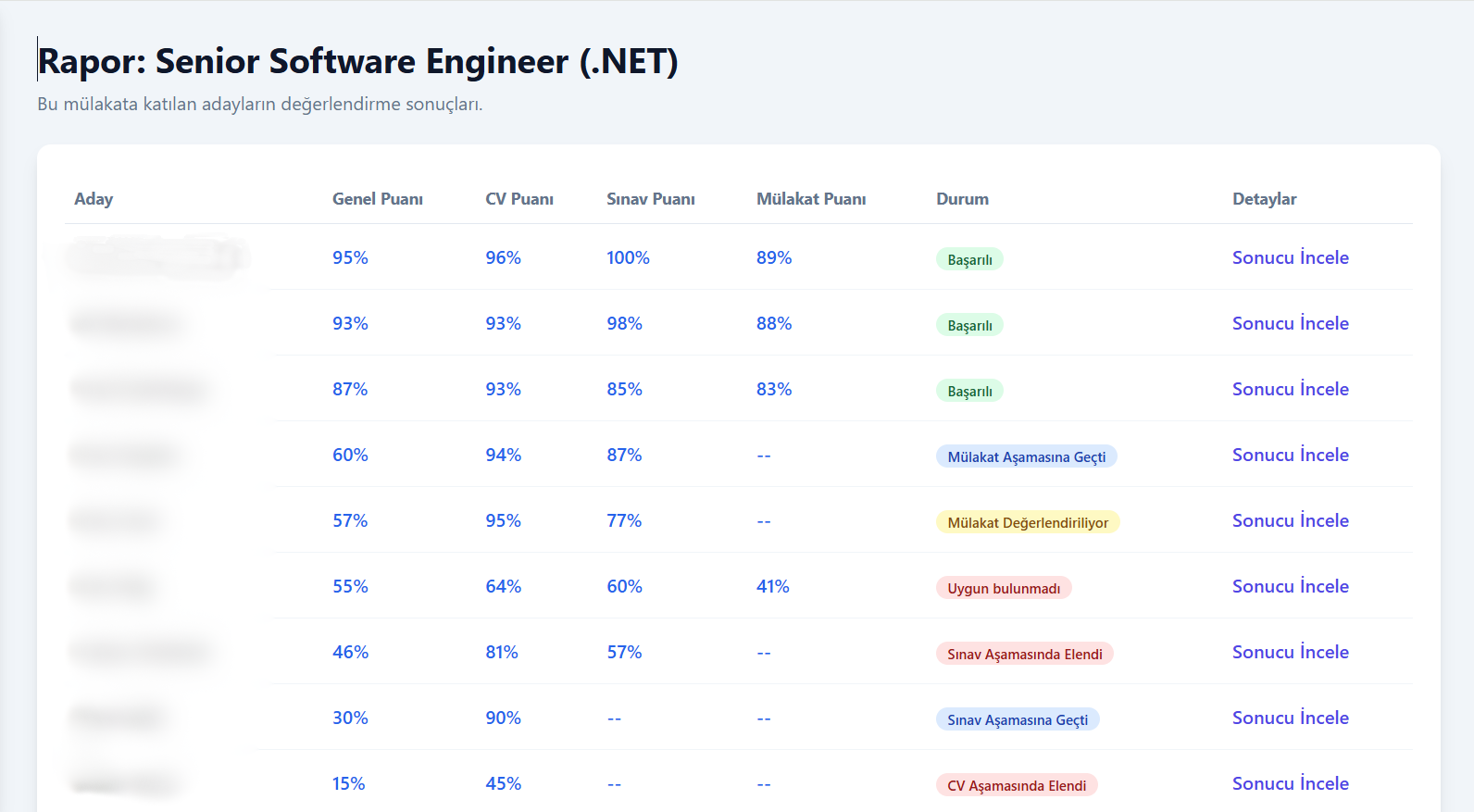Select the Sınav Puanı column header
This screenshot has width=1474, height=812.
click(650, 199)
